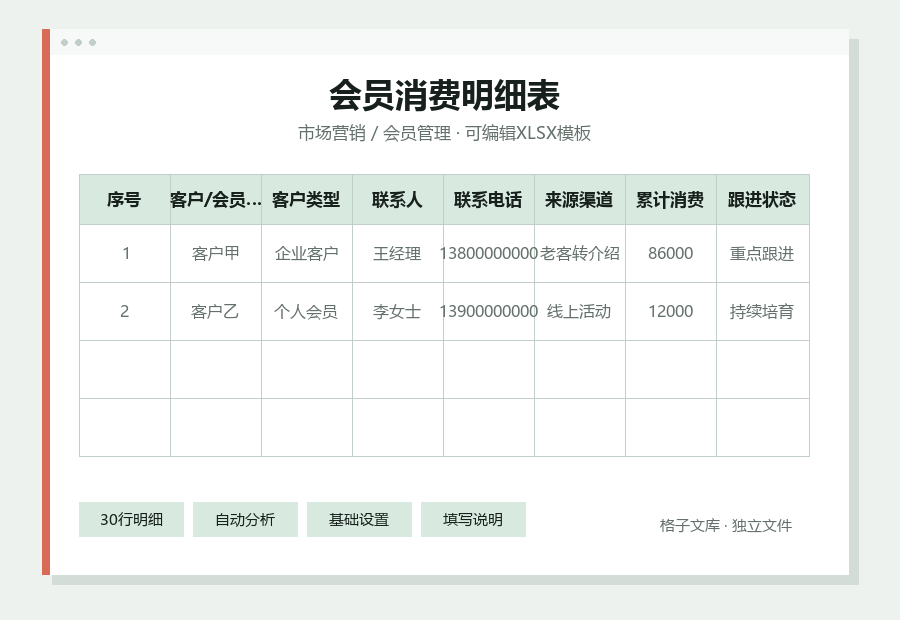This screenshot has width=900, height=620.
Task: Click the 来源渠道 column header
Action: click(x=580, y=200)
